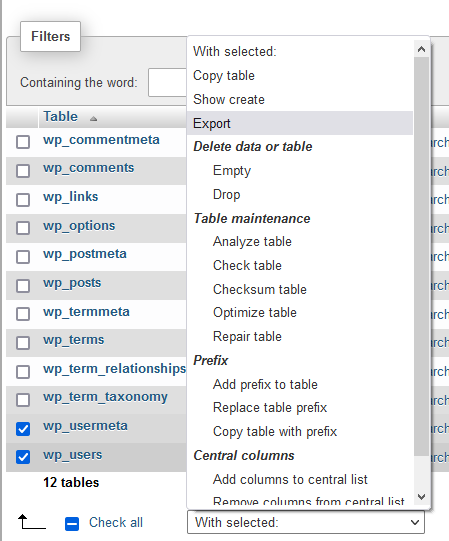Screen dimensions: 449x541
Task: Choose Drop from the list
Action: (300, 194)
